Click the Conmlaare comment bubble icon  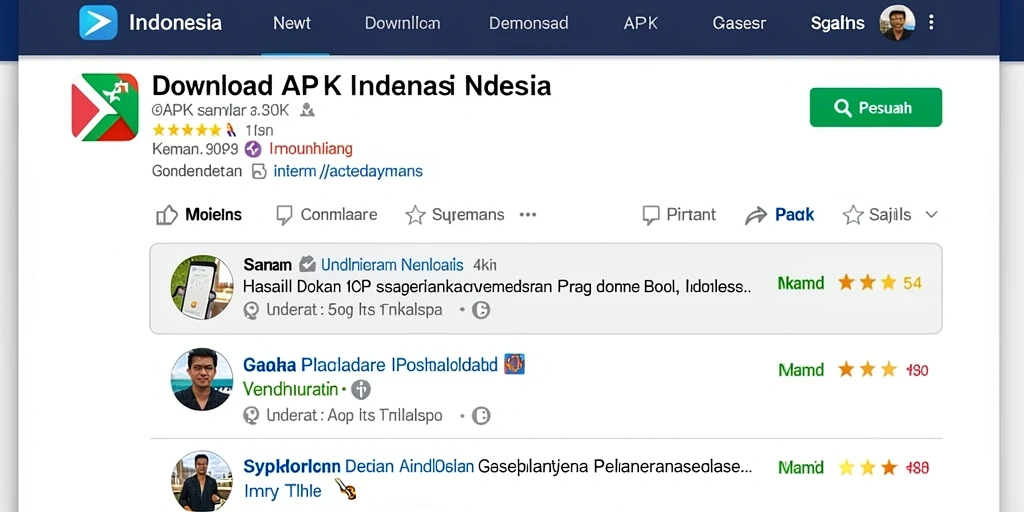click(x=284, y=215)
